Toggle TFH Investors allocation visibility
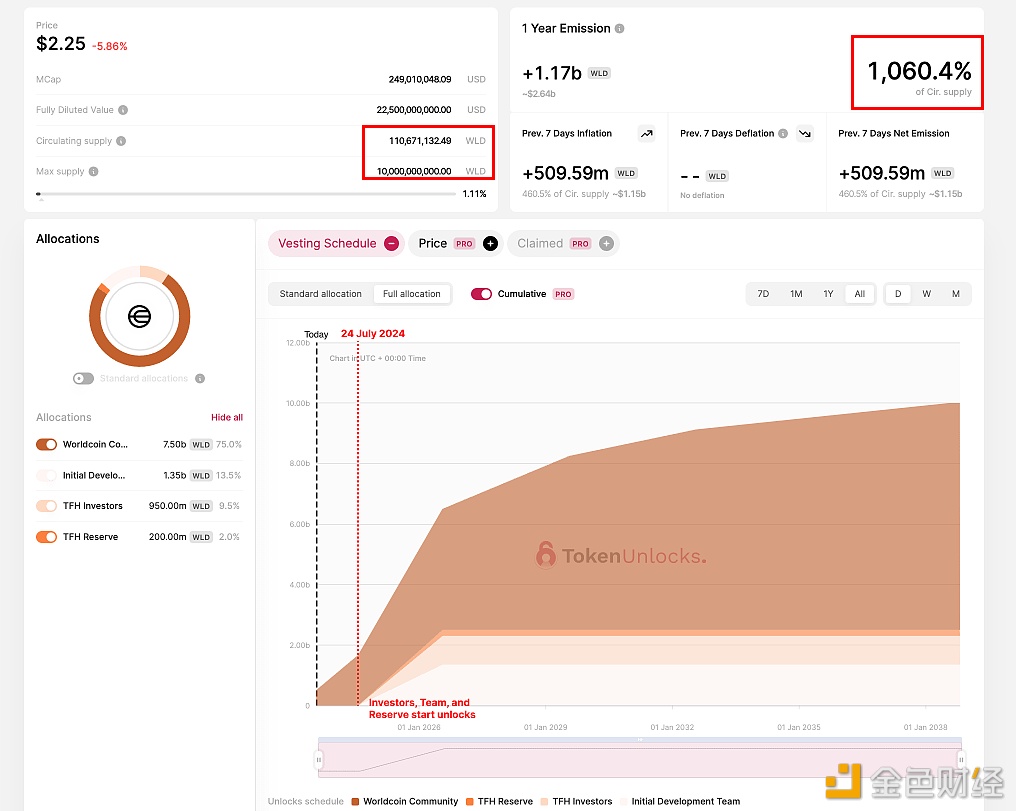Viewport: 1016px width, 811px height. (47, 506)
